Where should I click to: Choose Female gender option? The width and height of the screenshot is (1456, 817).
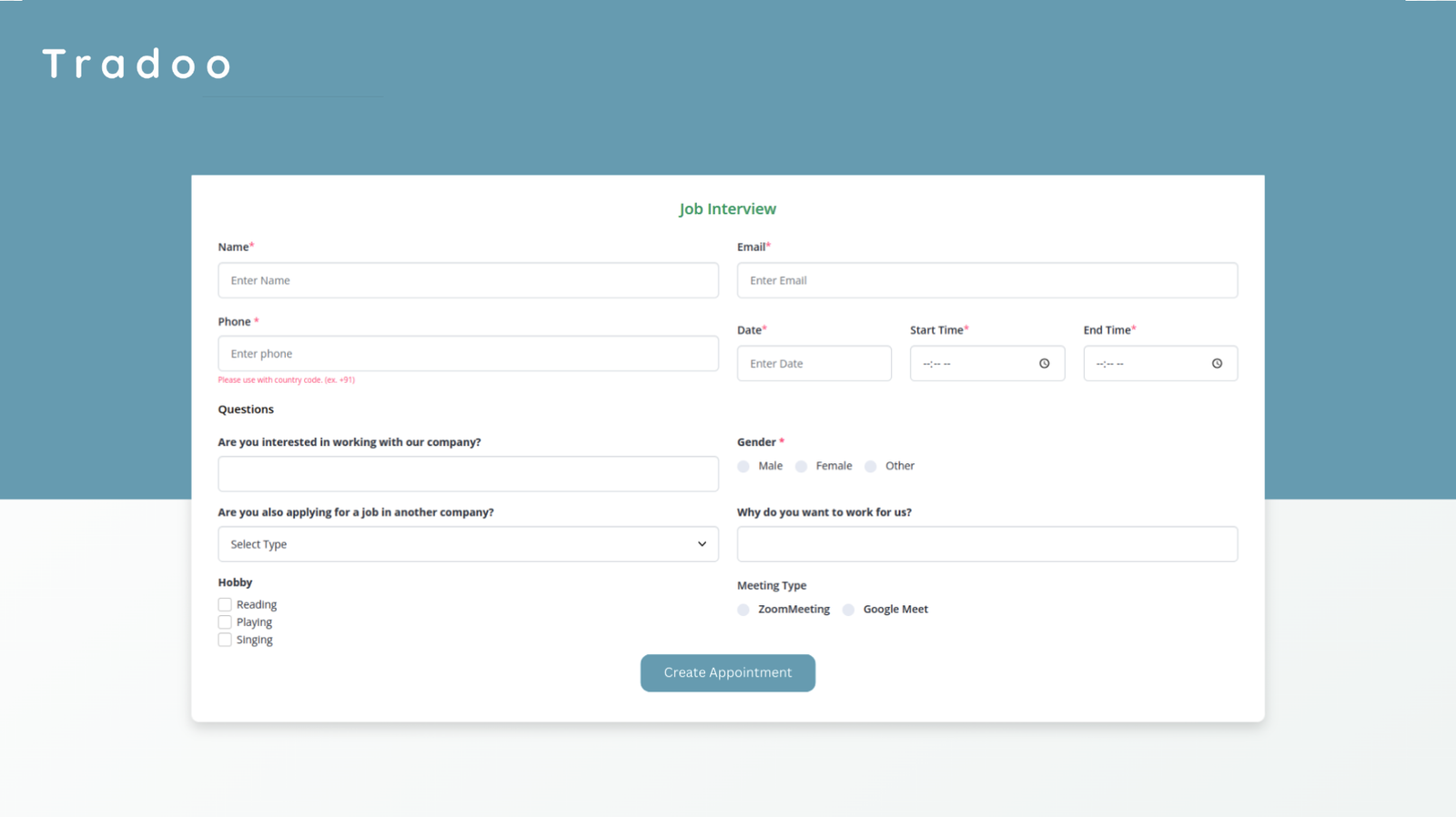(802, 467)
